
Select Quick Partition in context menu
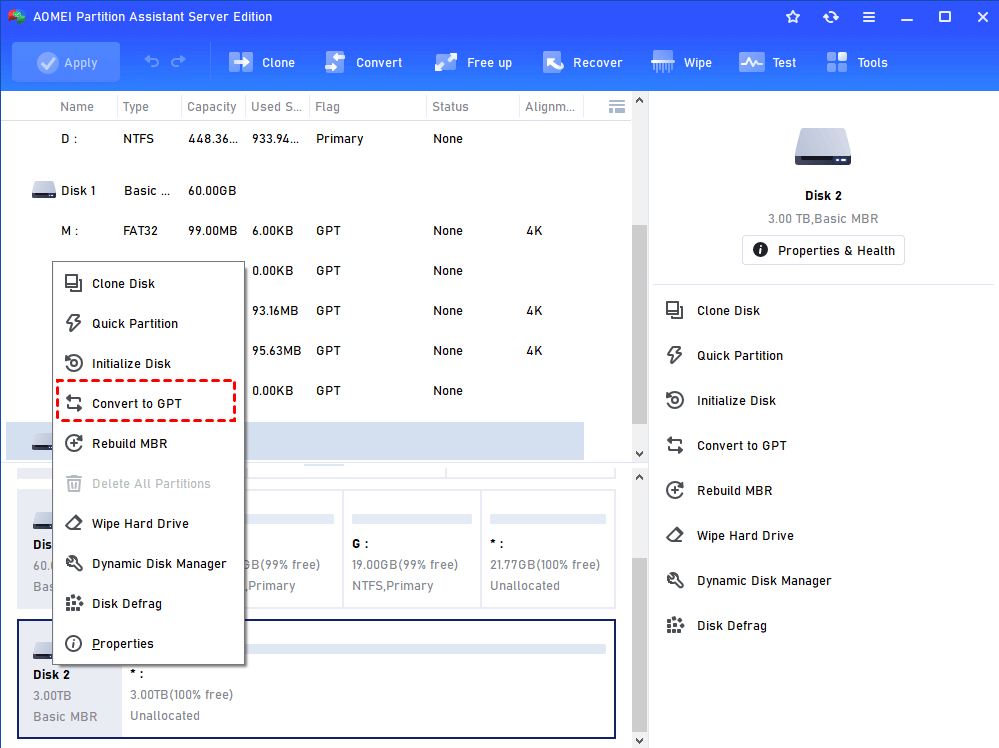click(x=148, y=324)
